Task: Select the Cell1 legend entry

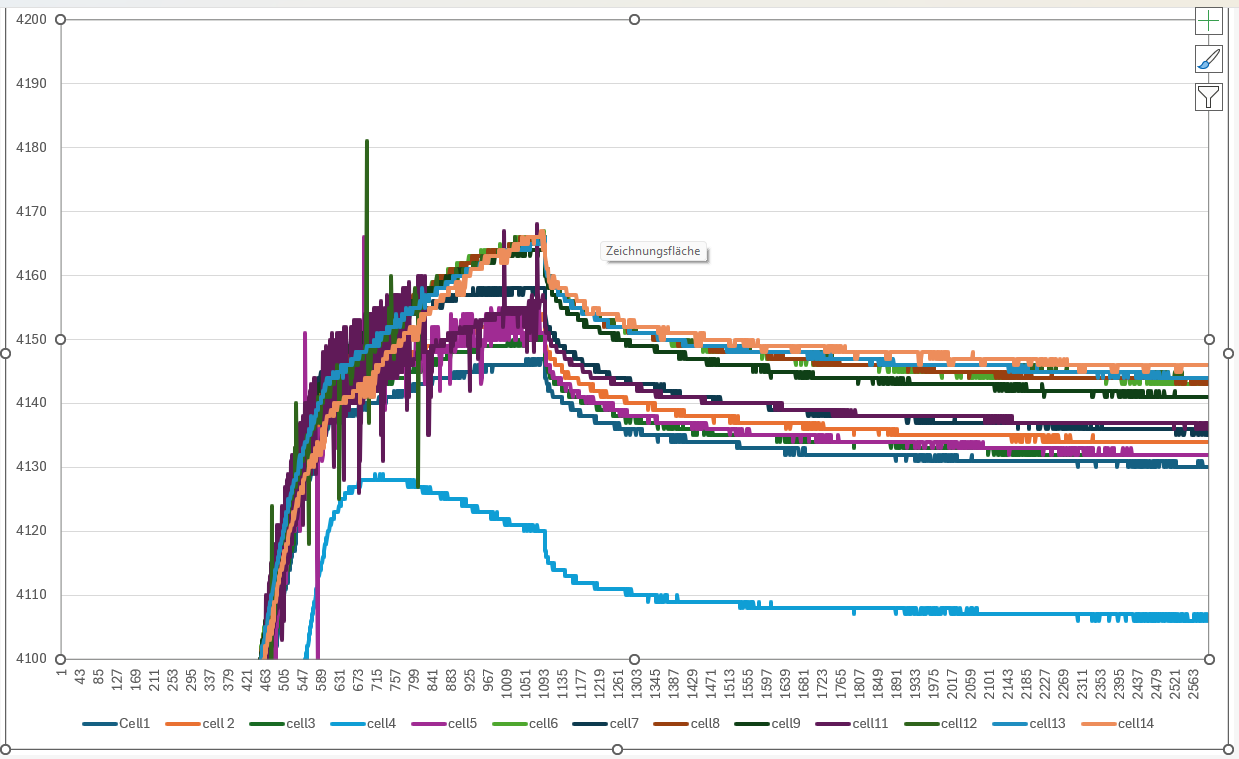Action: click(x=116, y=723)
